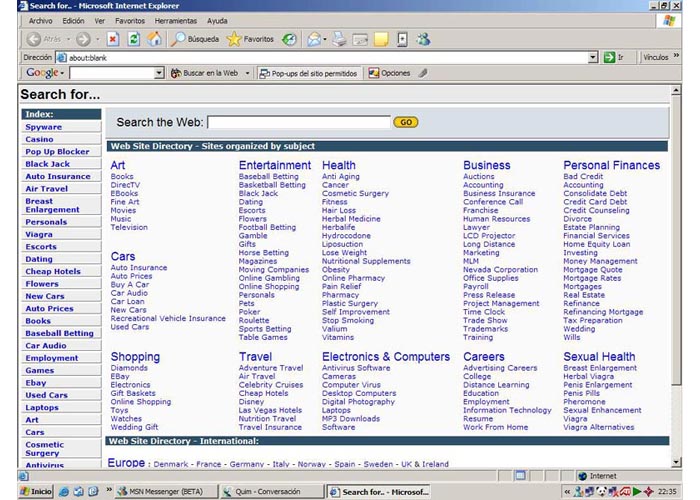Switch to MSN Messenger (BETA) taskbar item
The image size is (700, 500).
point(166,492)
